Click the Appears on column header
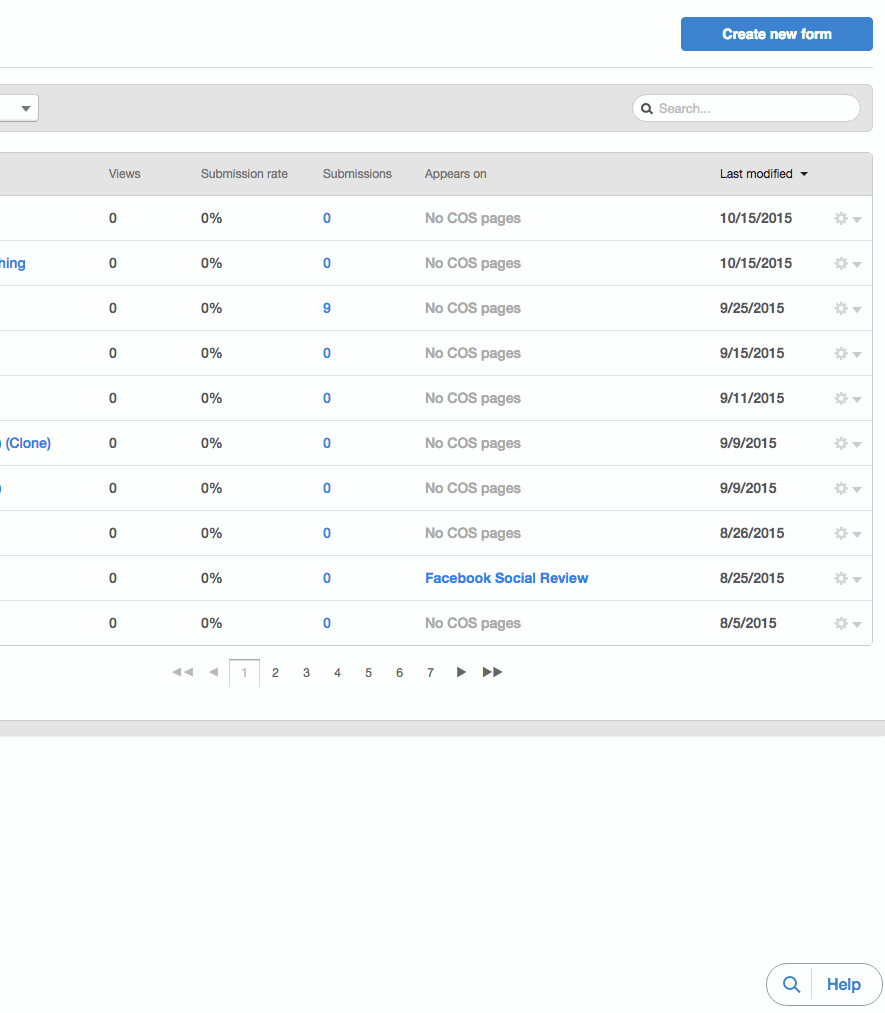 (x=455, y=174)
